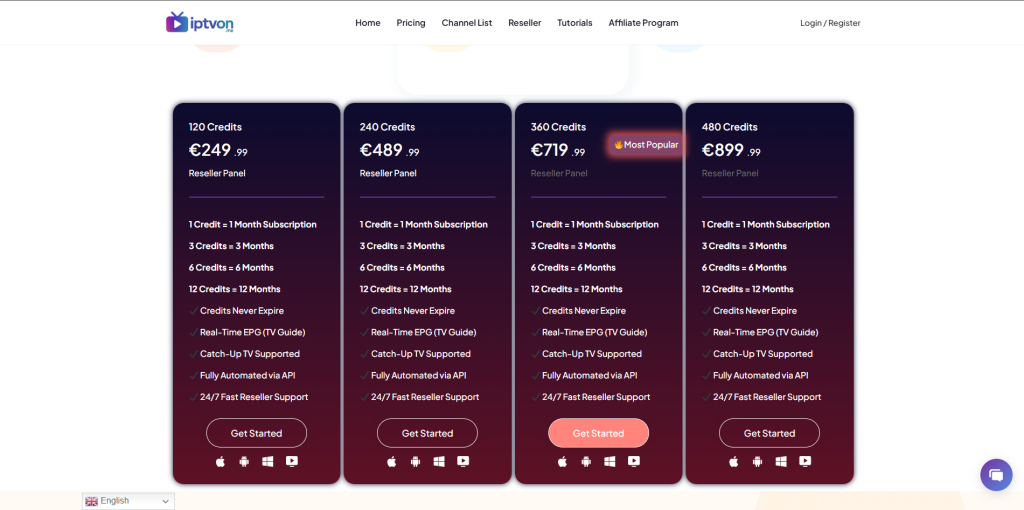
Task: Open the Pricing menu item
Action: pos(410,23)
